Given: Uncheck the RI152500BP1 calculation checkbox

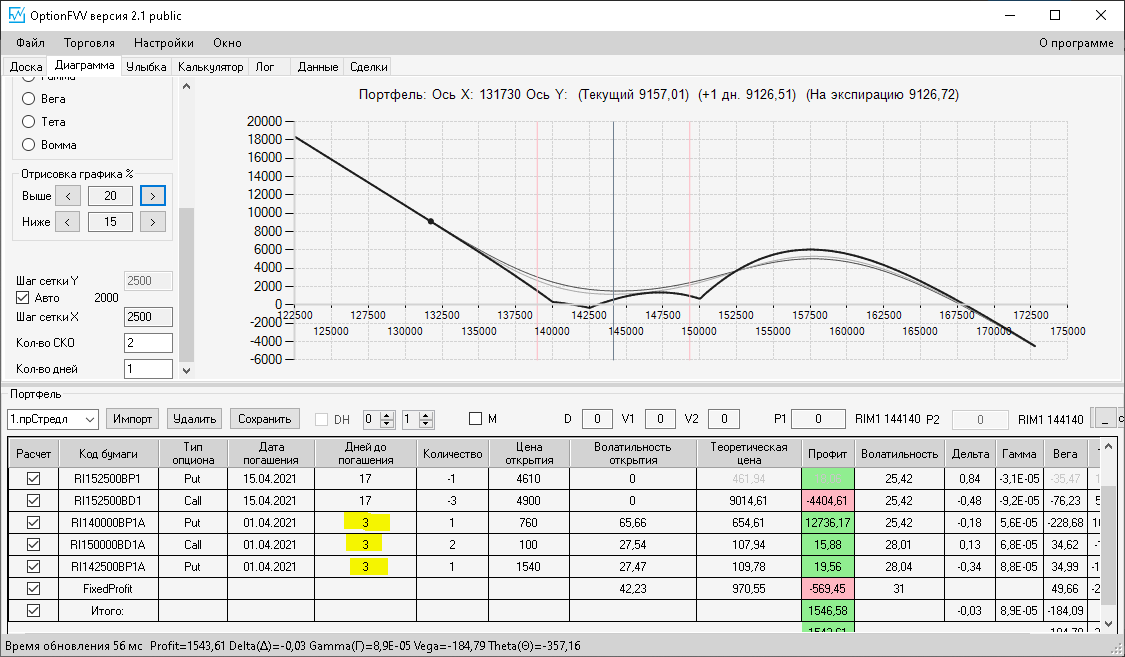Looking at the screenshot, I should 33,478.
